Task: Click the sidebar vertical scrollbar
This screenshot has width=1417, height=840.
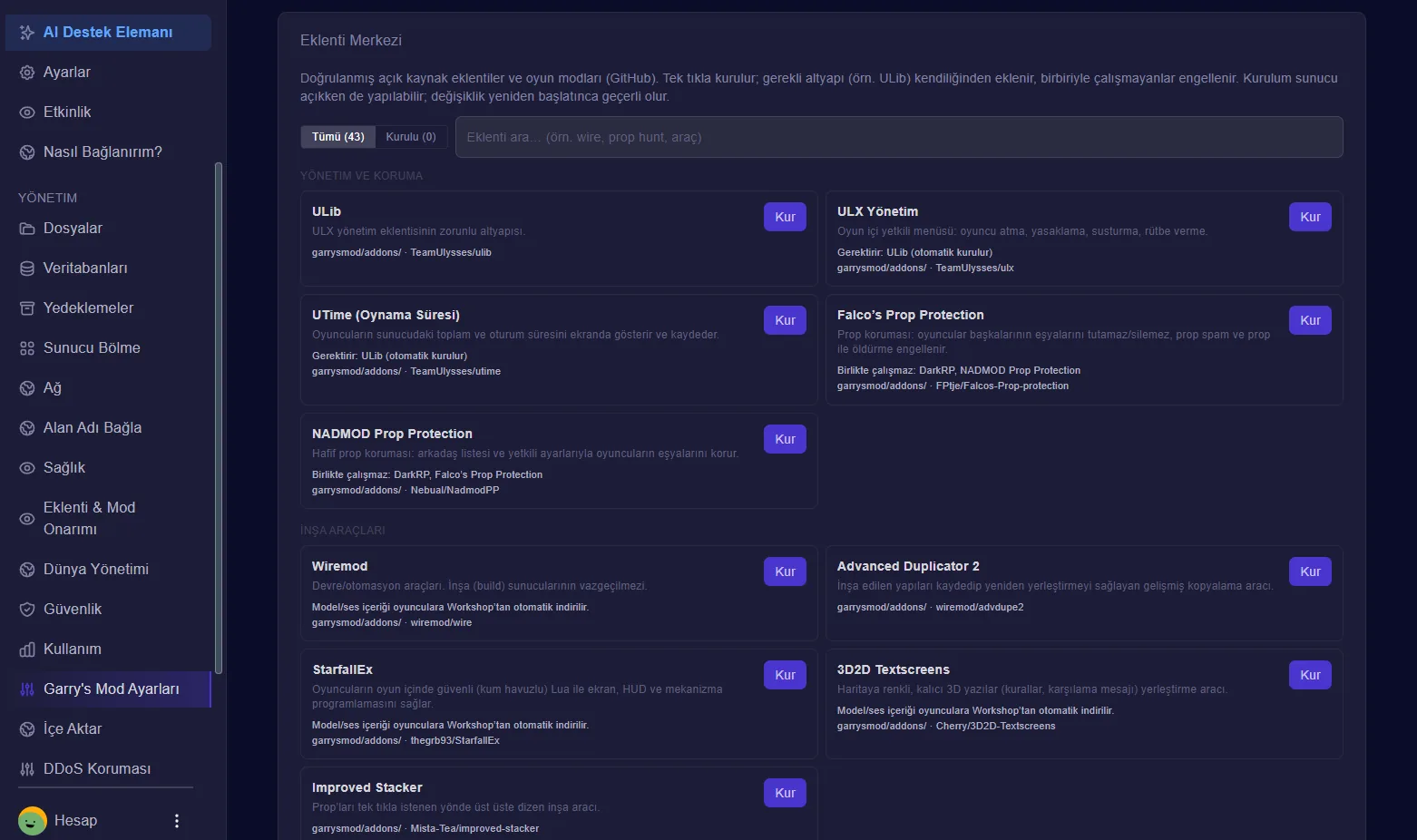Action: point(218,417)
